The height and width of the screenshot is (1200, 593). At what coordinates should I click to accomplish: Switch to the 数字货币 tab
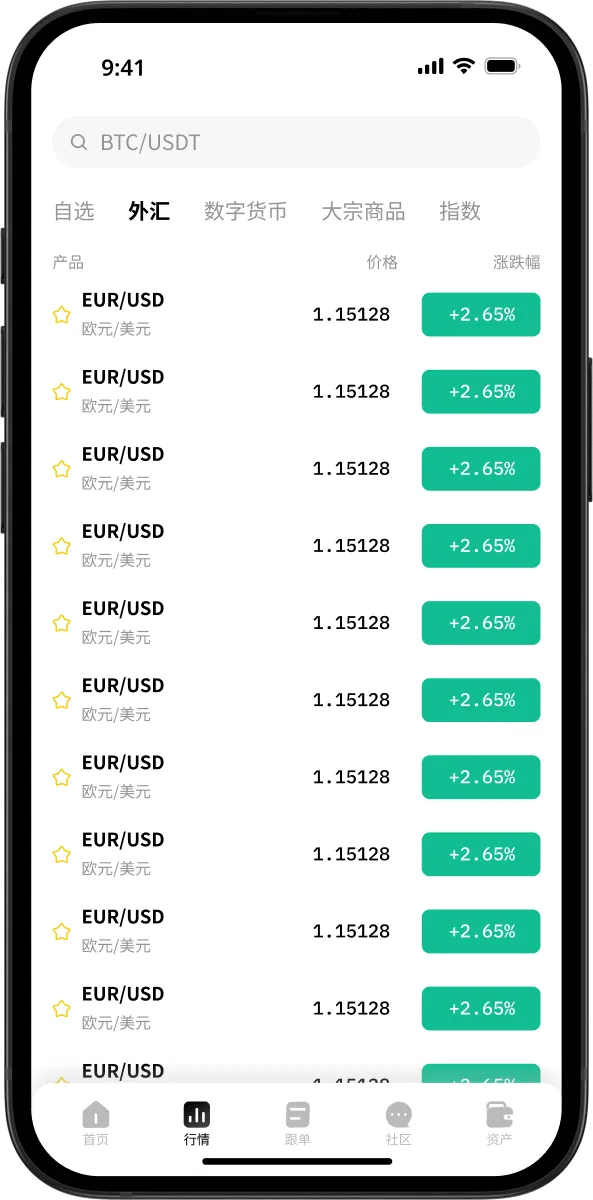tap(245, 211)
